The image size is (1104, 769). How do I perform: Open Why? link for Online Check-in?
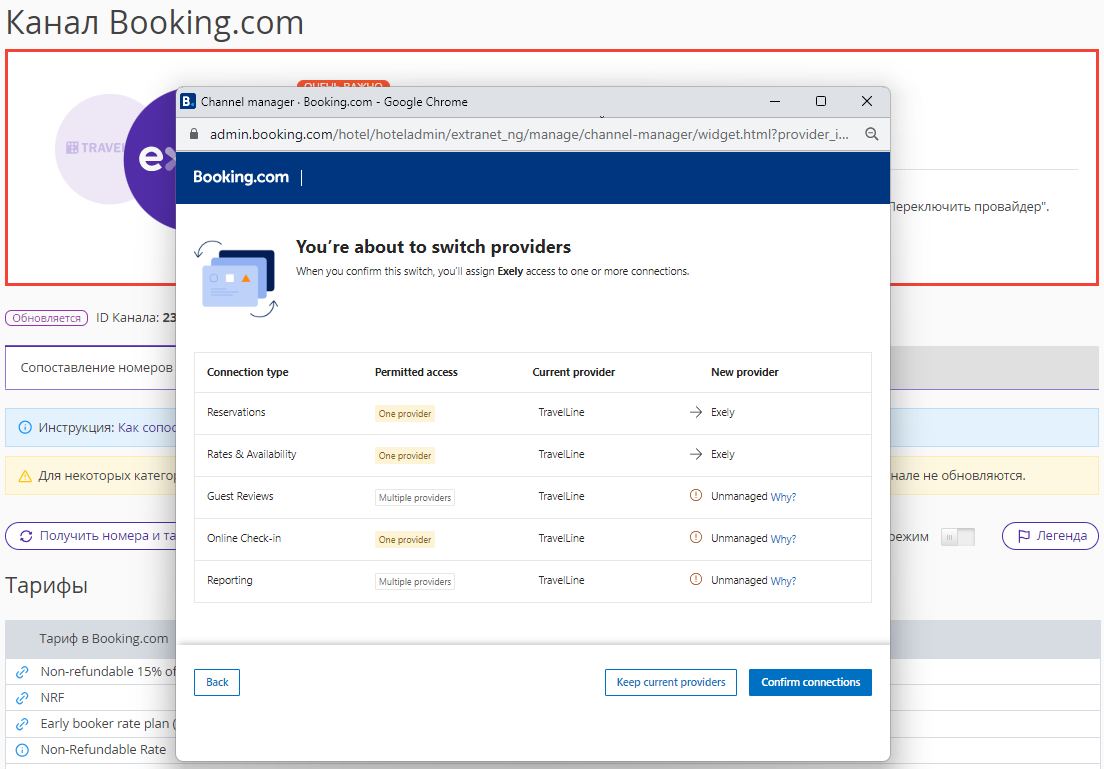coord(783,539)
